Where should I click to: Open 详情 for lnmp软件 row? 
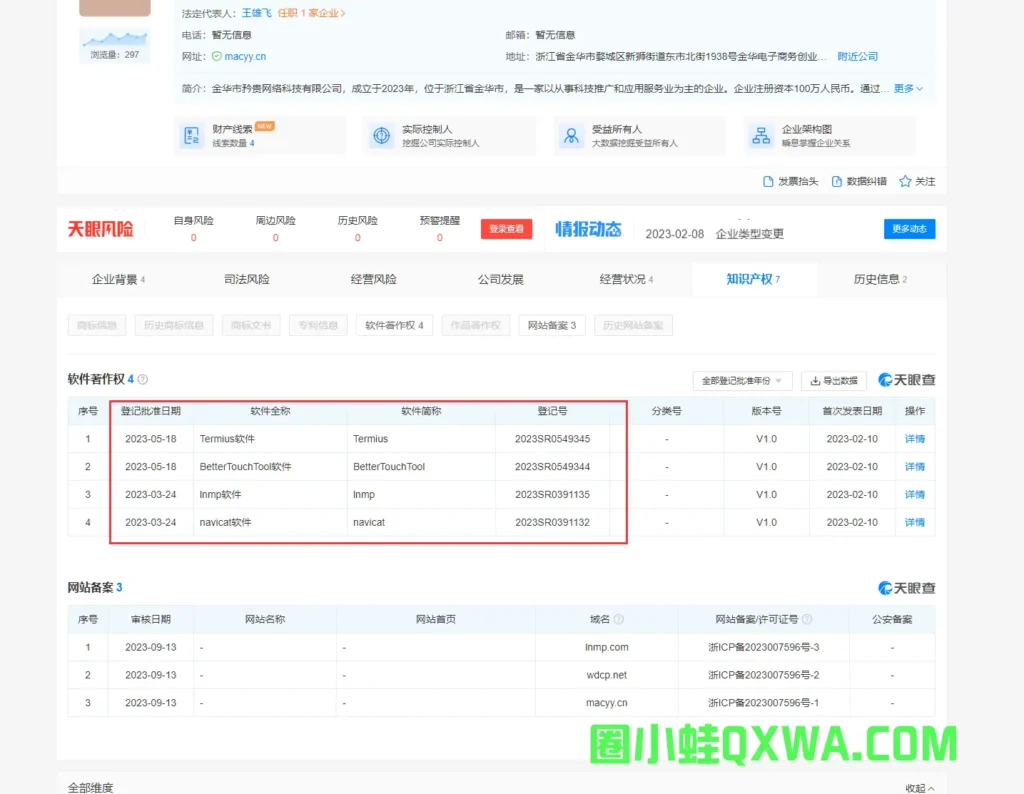click(915, 495)
